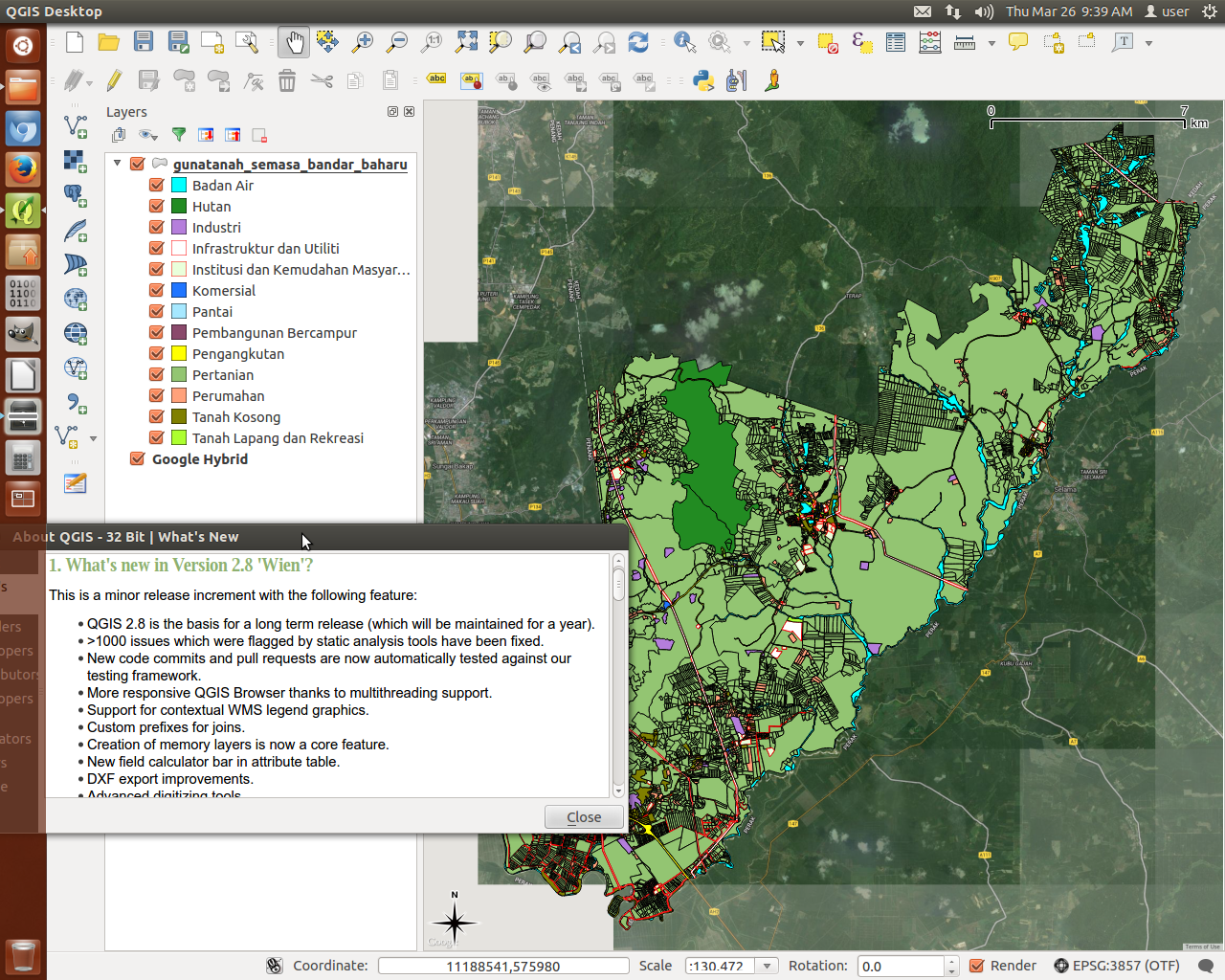Click the Coordinate input field

point(503,966)
